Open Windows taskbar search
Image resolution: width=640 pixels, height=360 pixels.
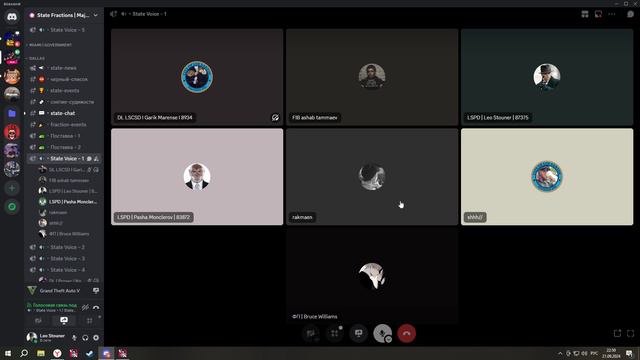[x=24, y=353]
